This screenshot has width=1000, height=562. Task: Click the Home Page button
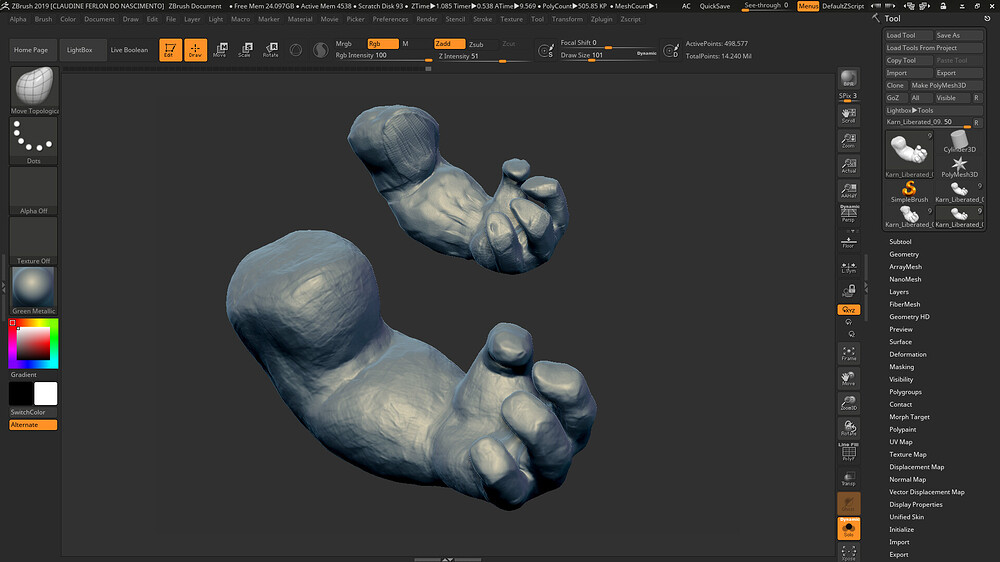(x=31, y=50)
